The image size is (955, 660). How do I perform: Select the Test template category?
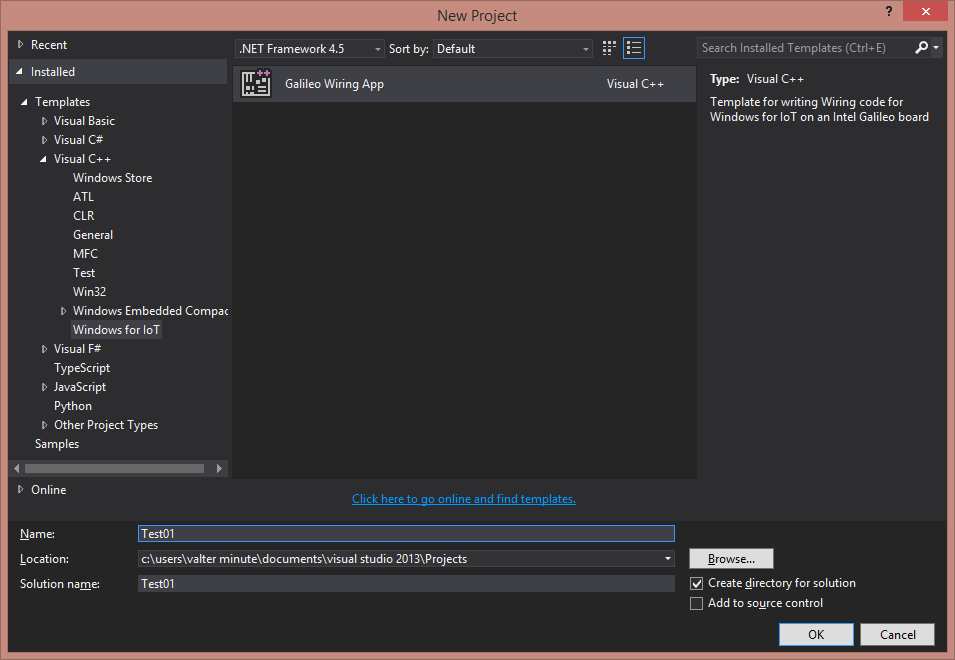tap(84, 273)
